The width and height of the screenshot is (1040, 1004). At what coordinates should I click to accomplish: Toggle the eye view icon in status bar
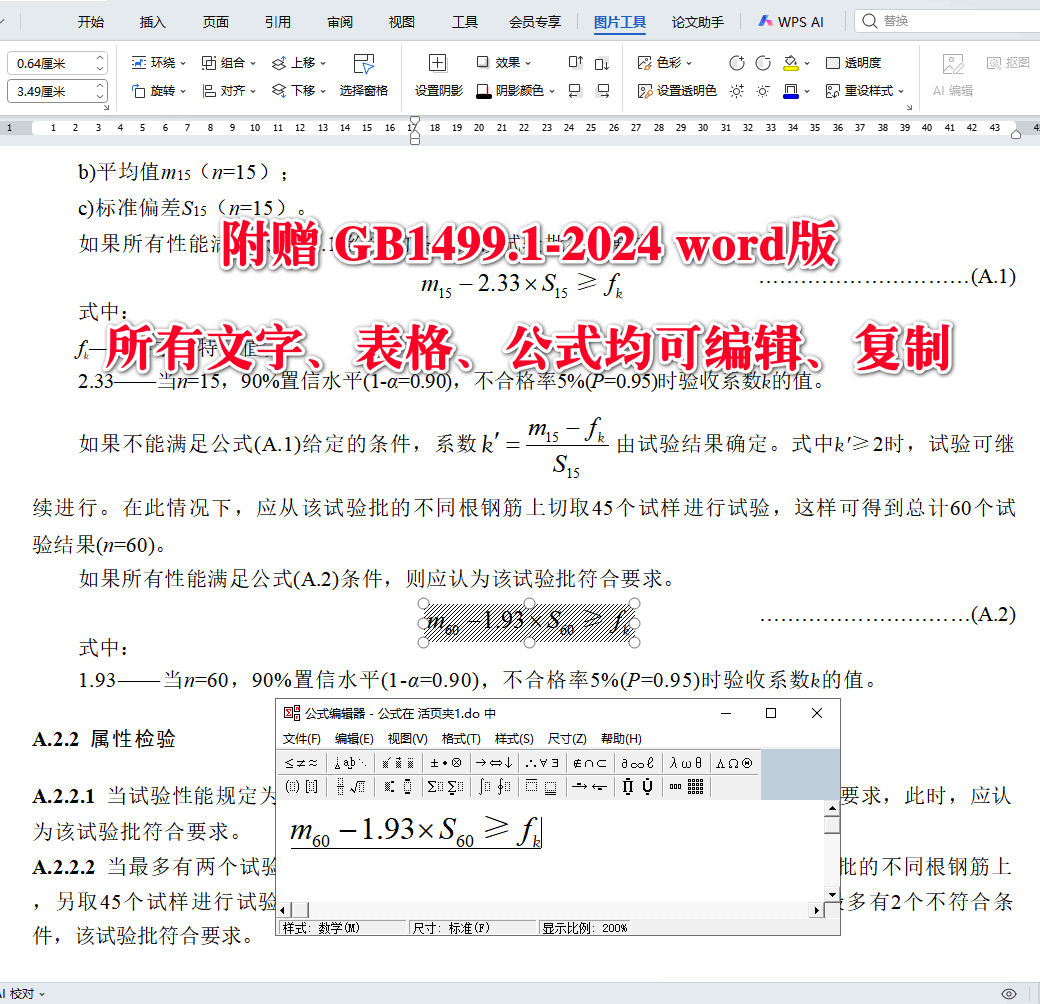1009,994
